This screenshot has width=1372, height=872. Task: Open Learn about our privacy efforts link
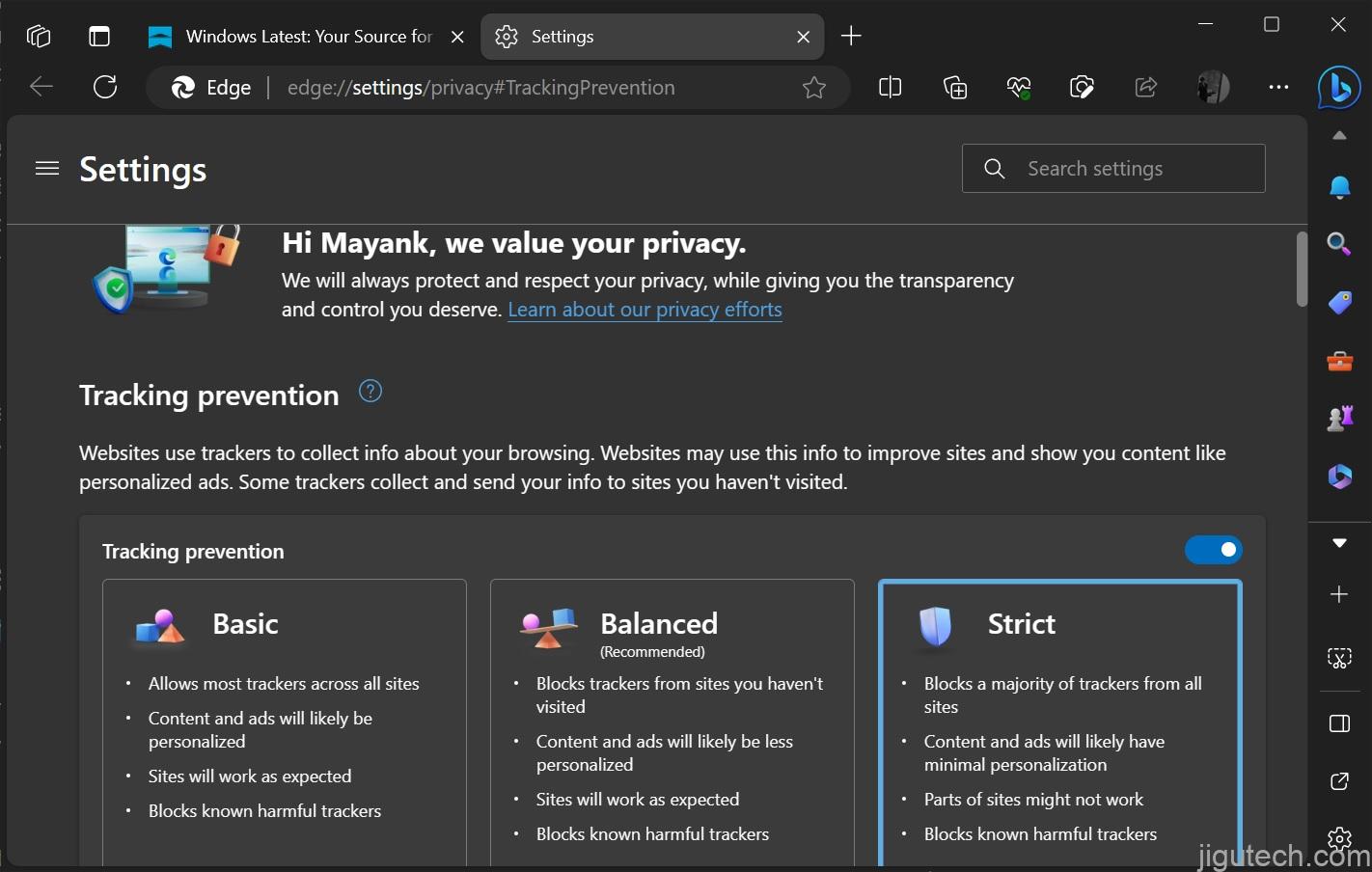[x=645, y=310]
